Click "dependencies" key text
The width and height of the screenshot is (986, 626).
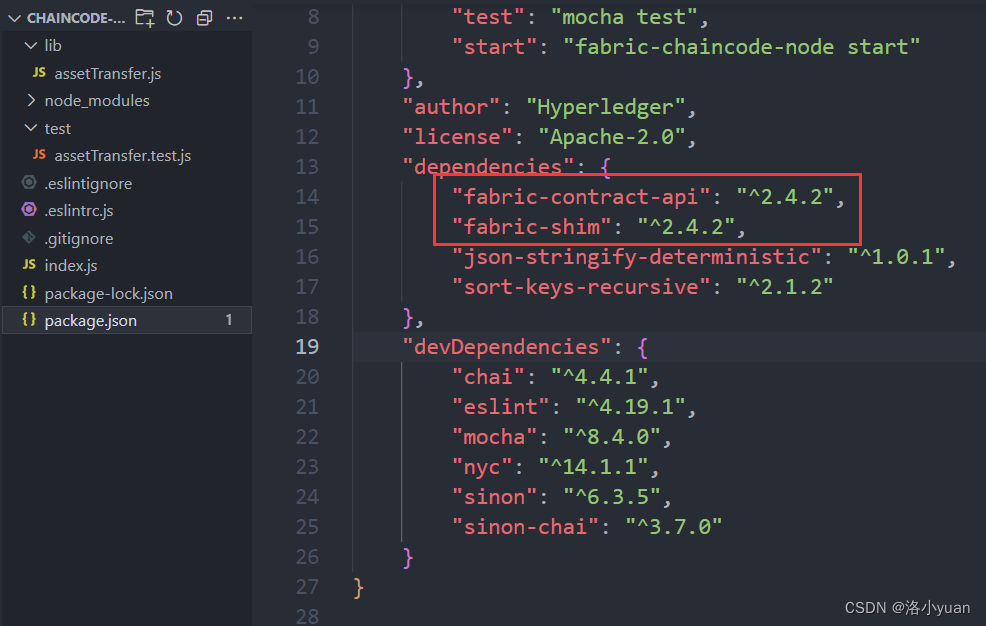click(489, 167)
